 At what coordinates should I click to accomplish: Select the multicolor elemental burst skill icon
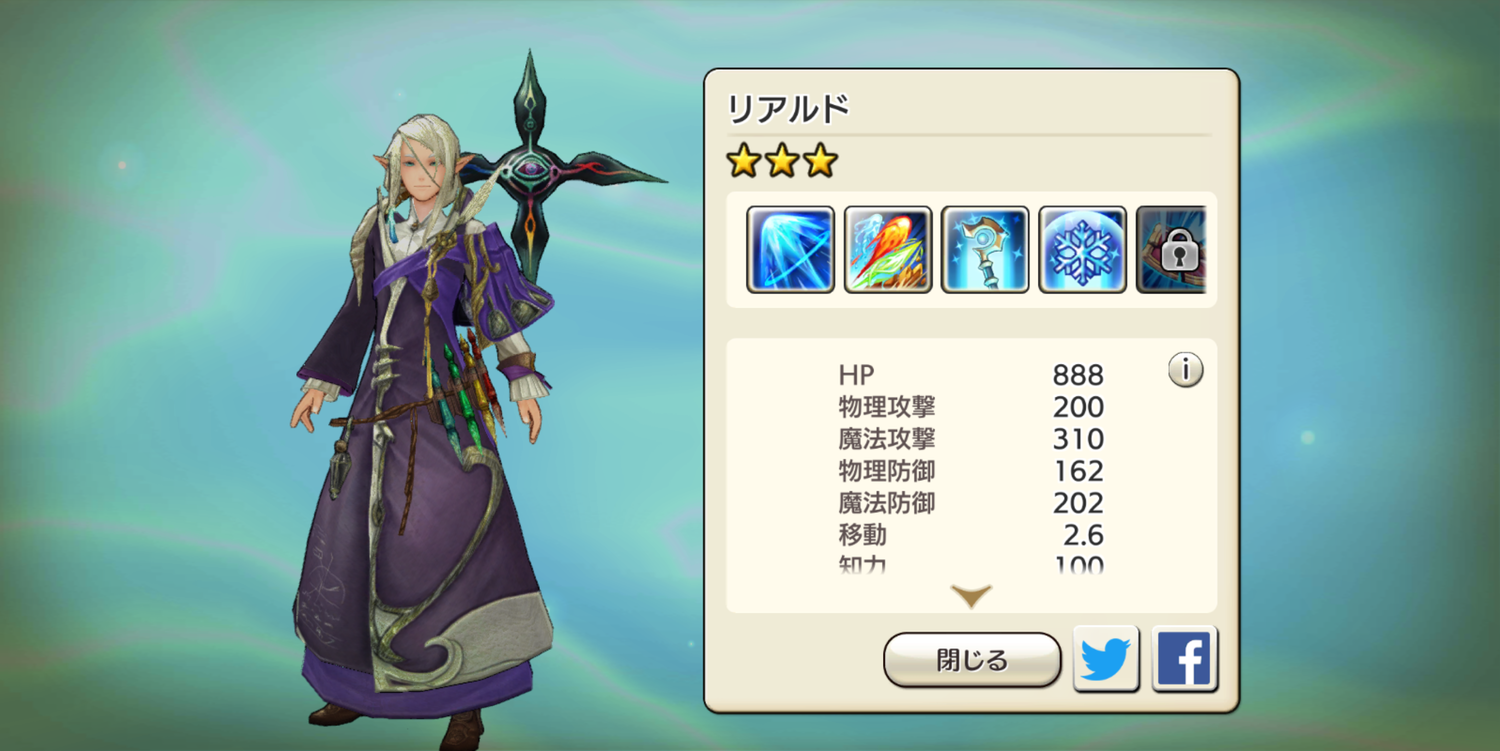coord(888,249)
